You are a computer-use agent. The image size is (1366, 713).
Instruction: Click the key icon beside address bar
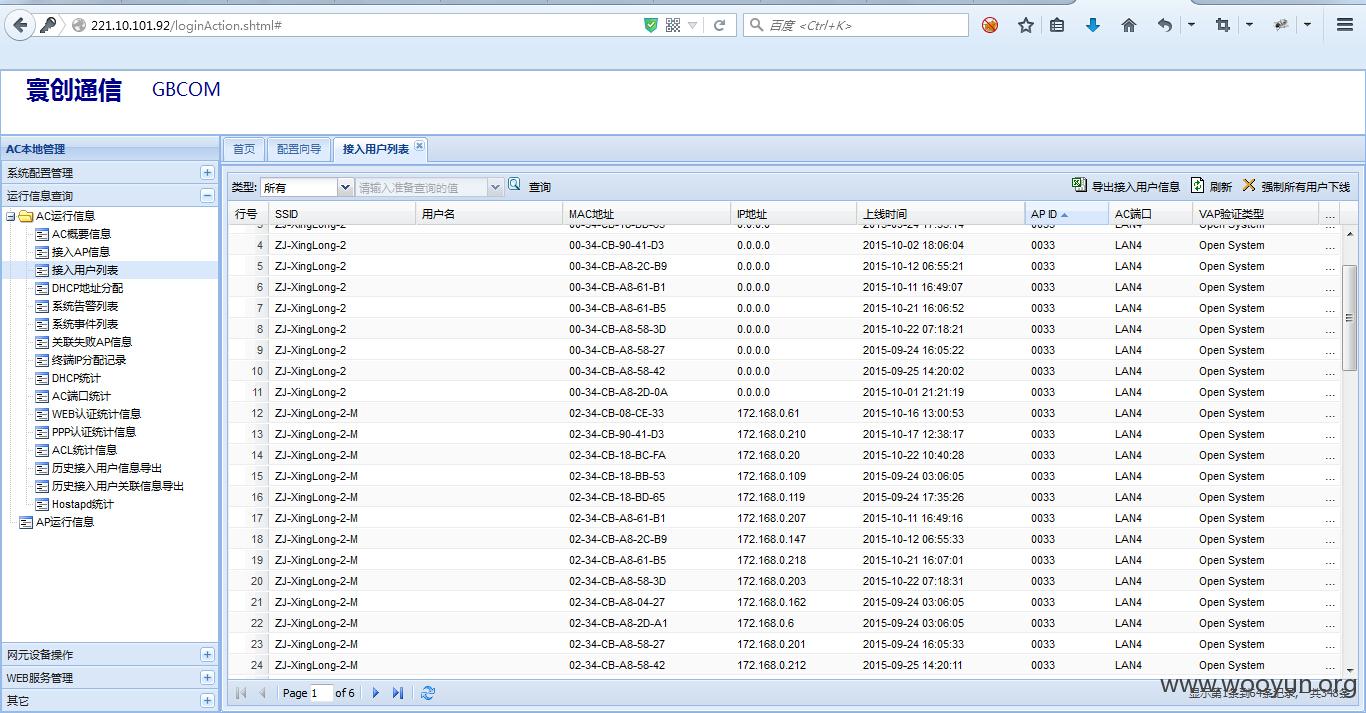click(x=48, y=26)
